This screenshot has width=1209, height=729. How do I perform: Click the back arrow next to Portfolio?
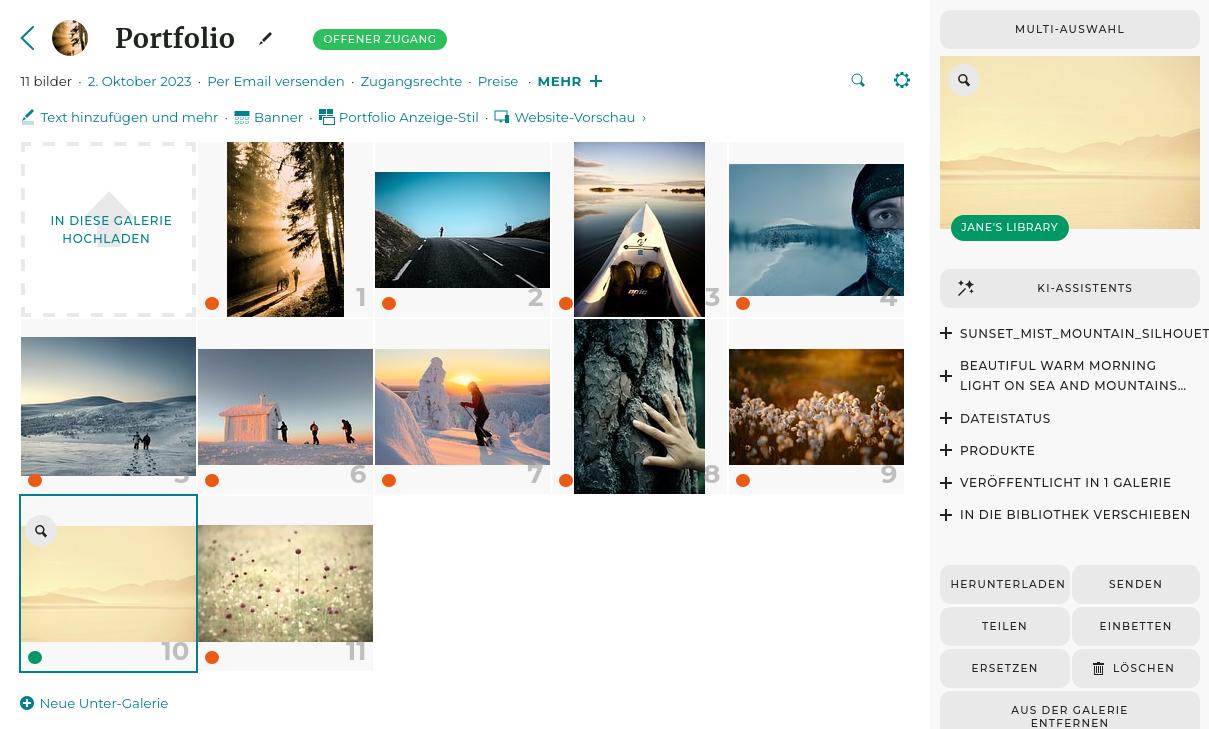click(x=28, y=39)
